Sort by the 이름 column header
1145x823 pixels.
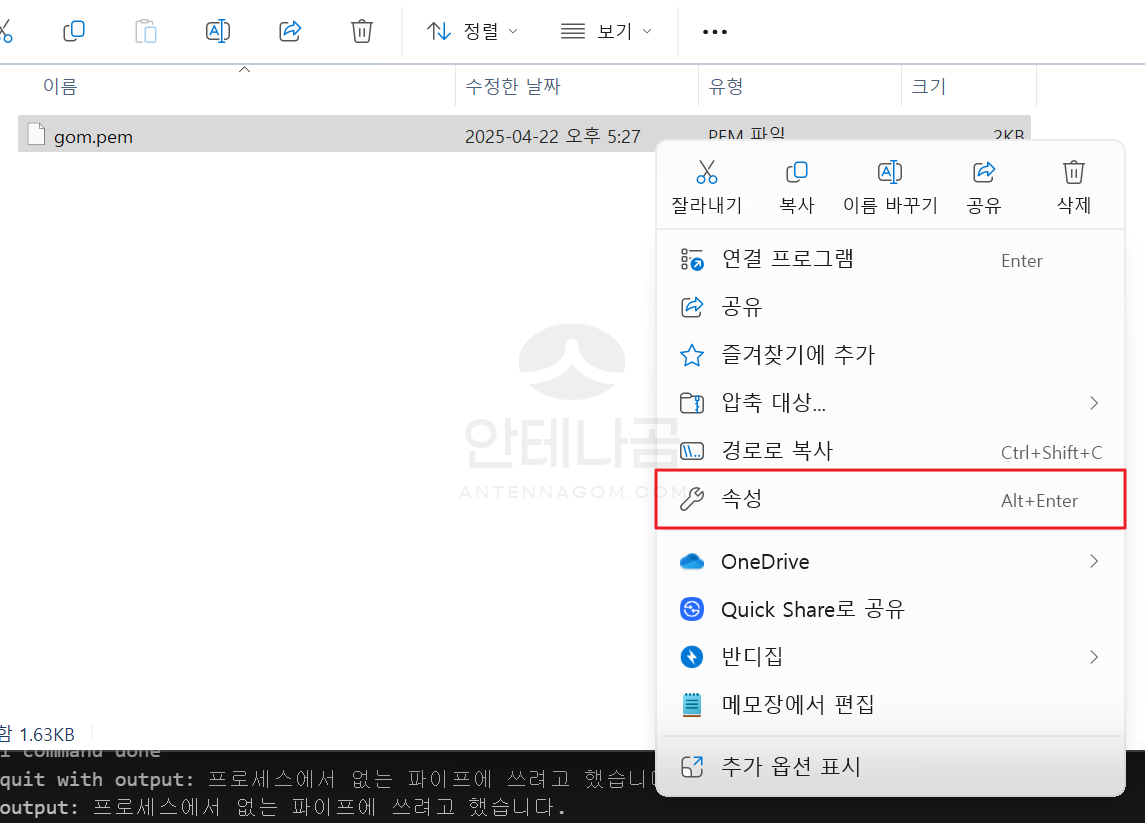tap(61, 86)
